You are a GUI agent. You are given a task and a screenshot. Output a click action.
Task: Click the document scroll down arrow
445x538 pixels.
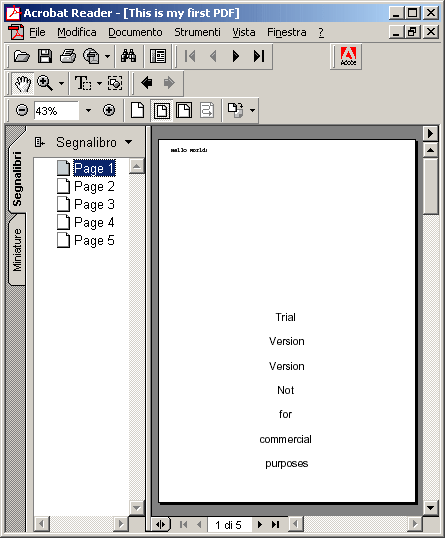[x=431, y=507]
